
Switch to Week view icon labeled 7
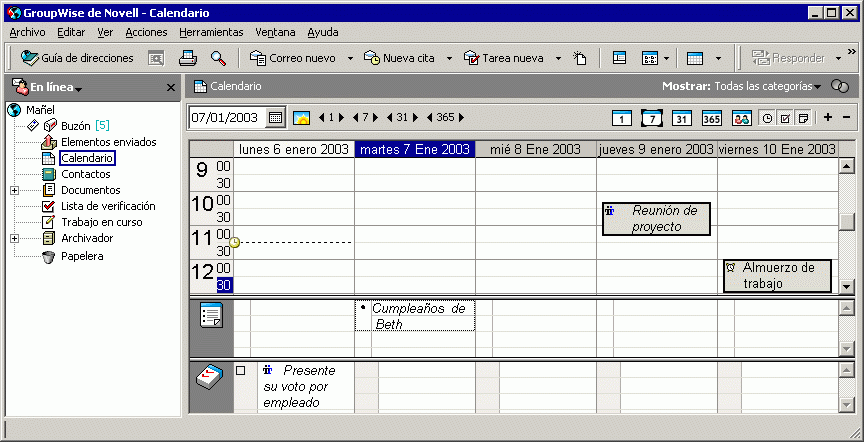click(652, 118)
